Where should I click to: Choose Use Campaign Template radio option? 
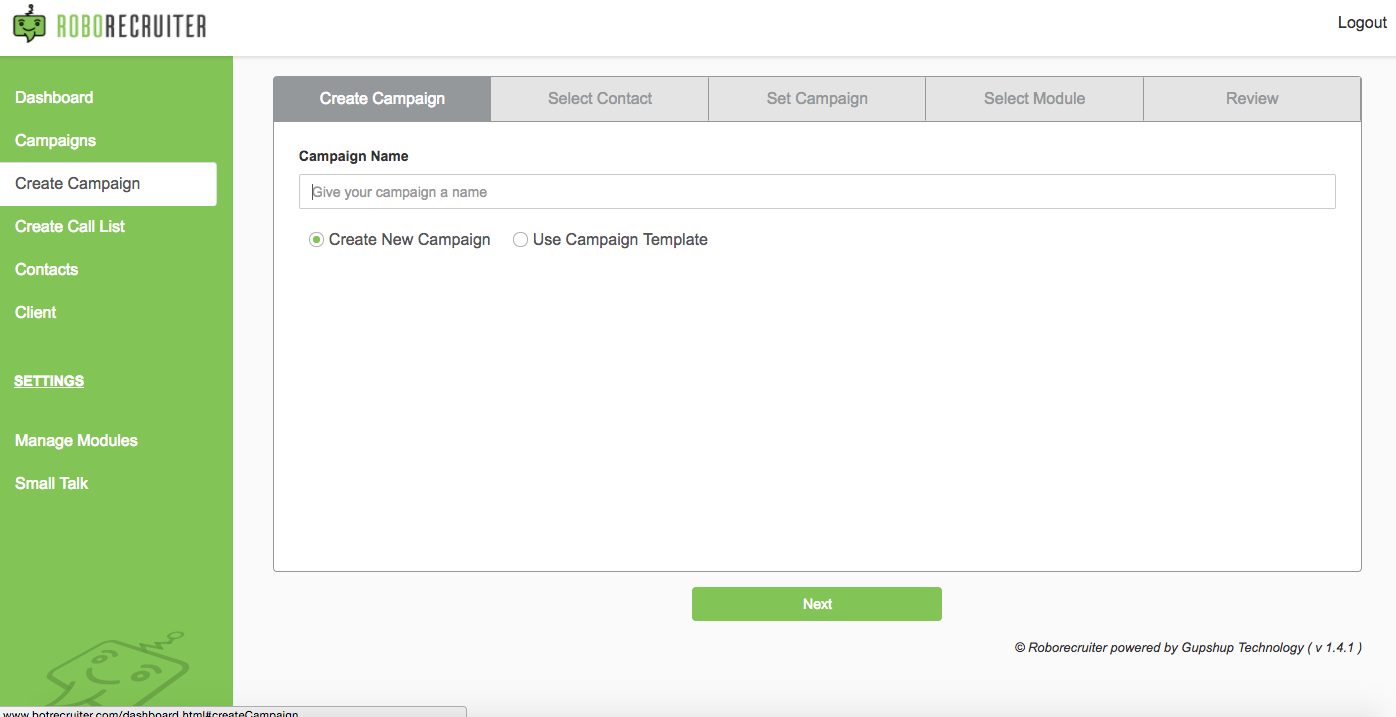521,240
